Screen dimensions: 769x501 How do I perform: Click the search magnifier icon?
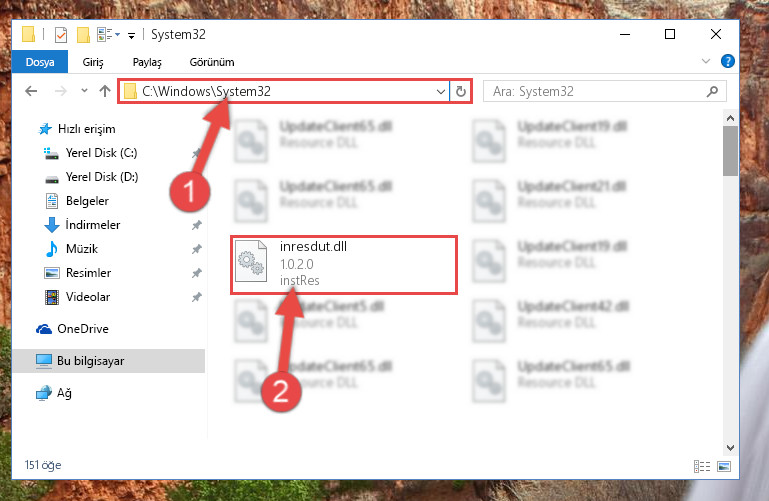pyautogui.click(x=712, y=91)
